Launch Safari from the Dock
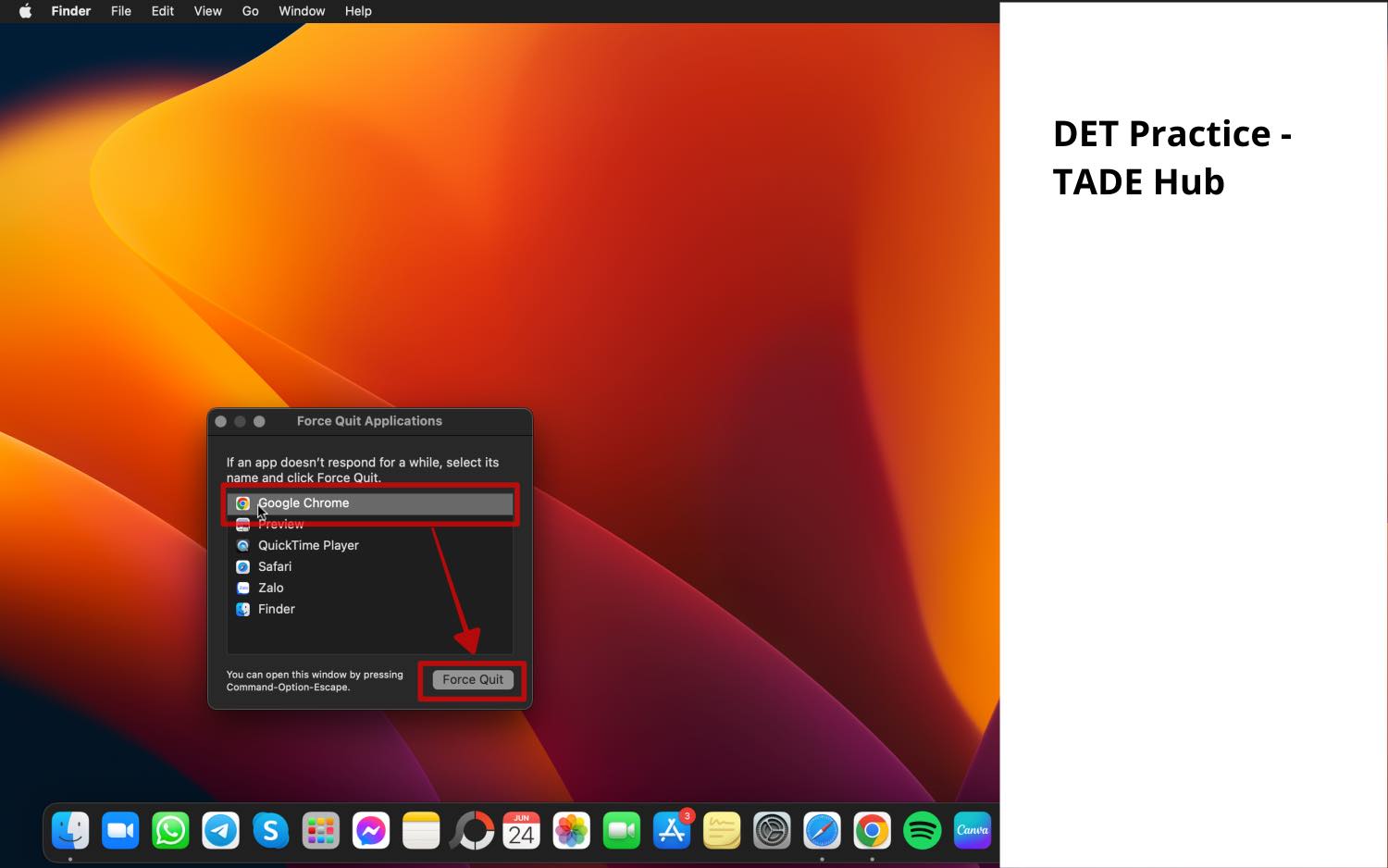Screen dimensions: 1388x868 [x=822, y=830]
